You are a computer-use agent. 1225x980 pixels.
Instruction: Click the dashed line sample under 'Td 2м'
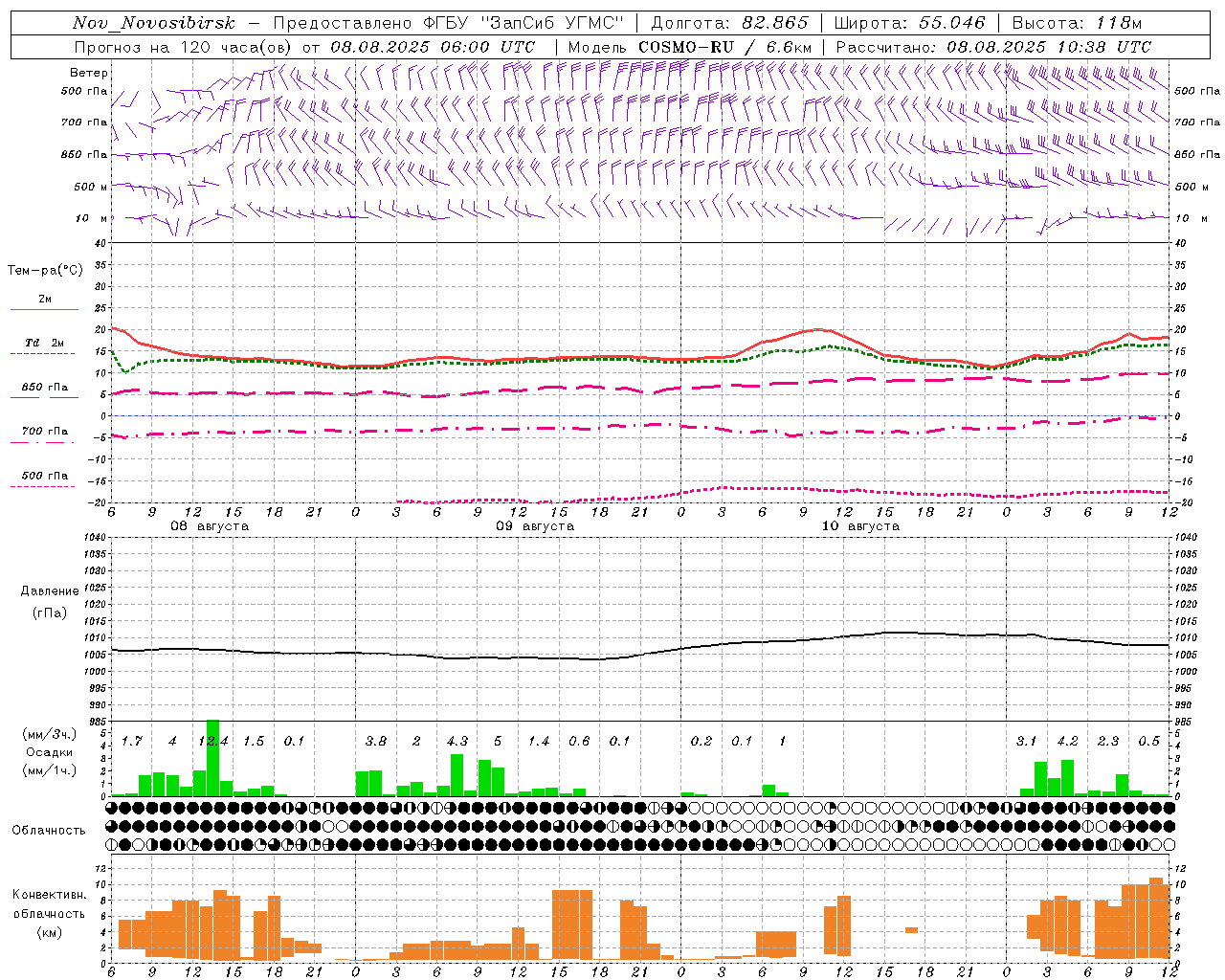pyautogui.click(x=42, y=354)
